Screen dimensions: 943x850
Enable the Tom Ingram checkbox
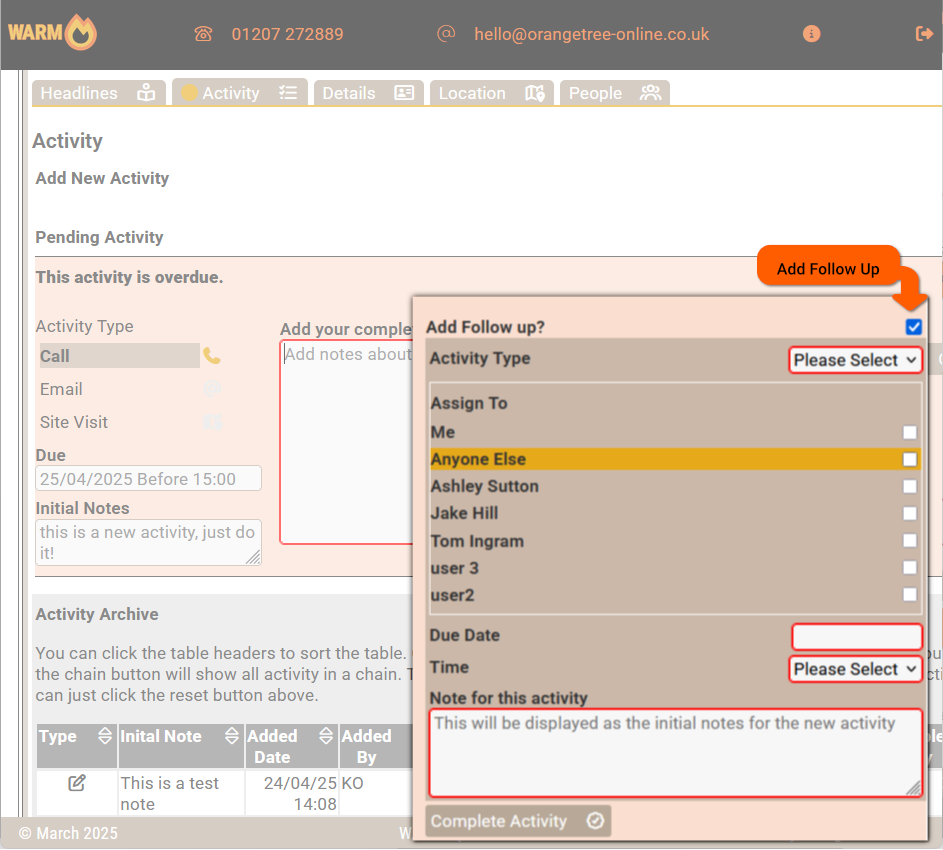coord(909,541)
